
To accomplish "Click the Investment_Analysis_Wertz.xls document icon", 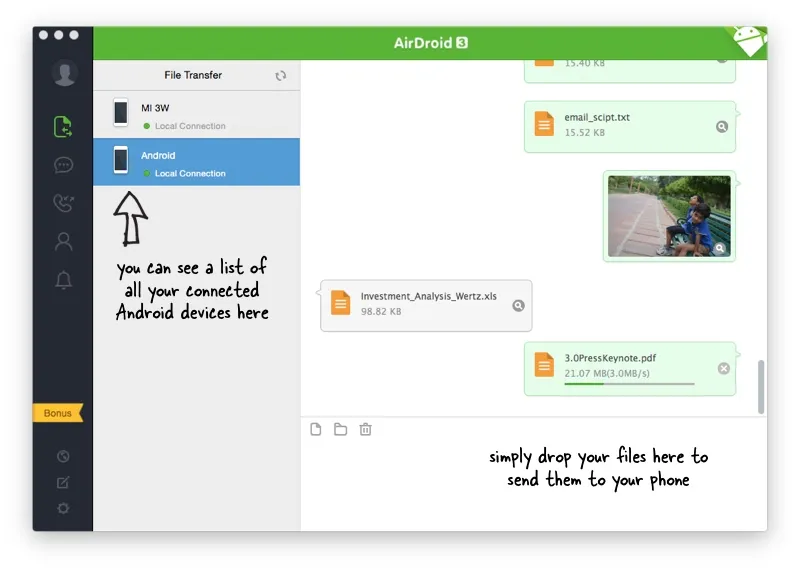I will (340, 303).
